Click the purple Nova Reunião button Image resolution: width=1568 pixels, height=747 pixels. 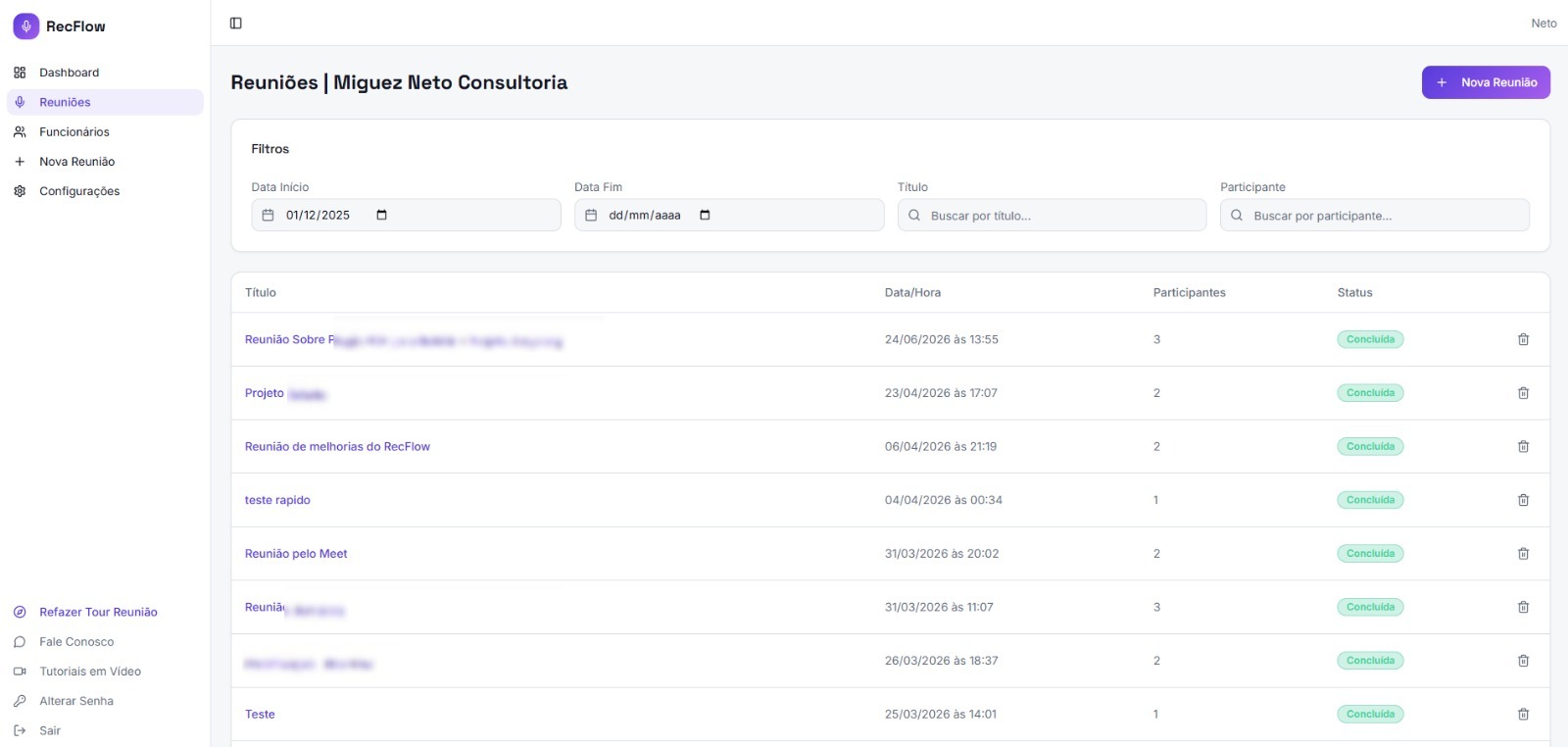(x=1486, y=82)
